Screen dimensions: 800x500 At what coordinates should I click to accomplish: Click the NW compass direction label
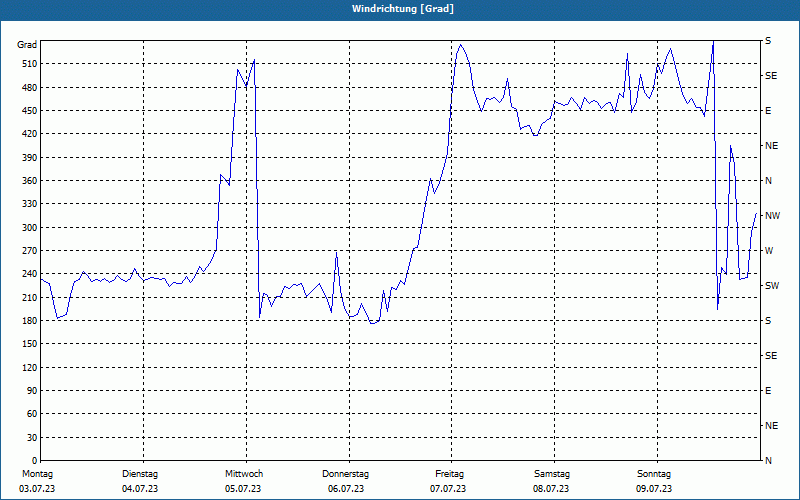[772, 216]
